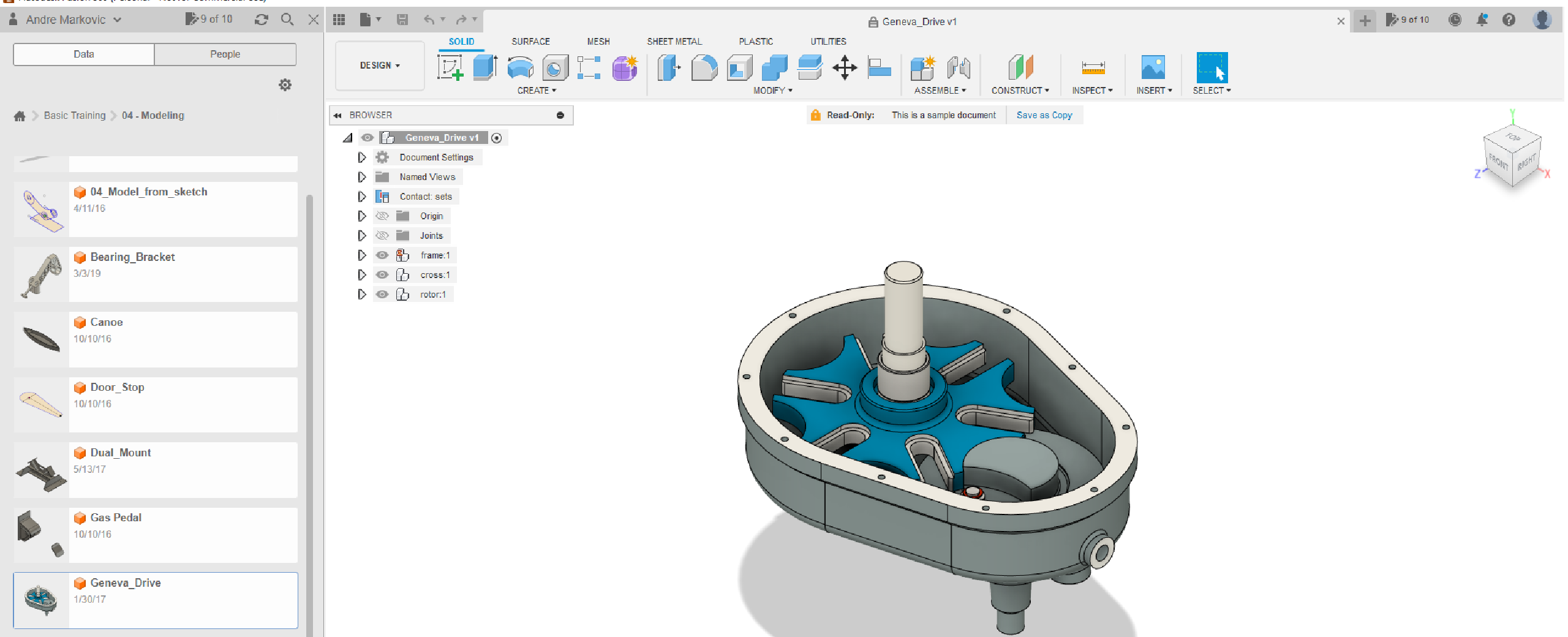Click the Save as Copy link
1568x637 pixels.
tap(1044, 115)
